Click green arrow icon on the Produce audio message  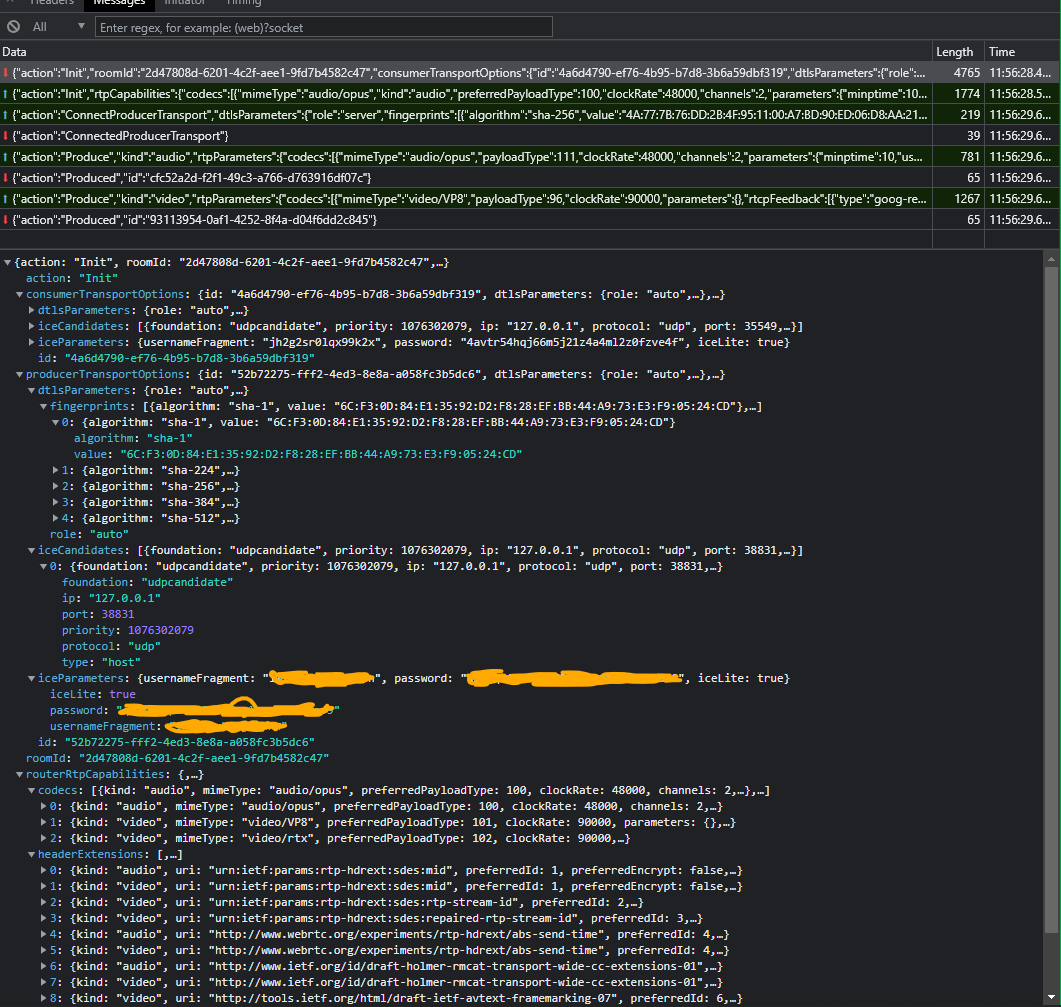(7, 156)
